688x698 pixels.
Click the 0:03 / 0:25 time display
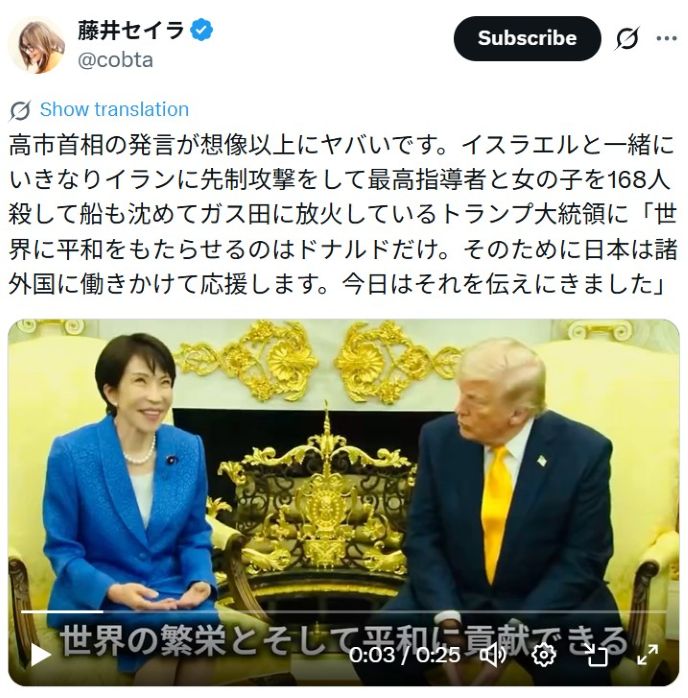pyautogui.click(x=404, y=655)
